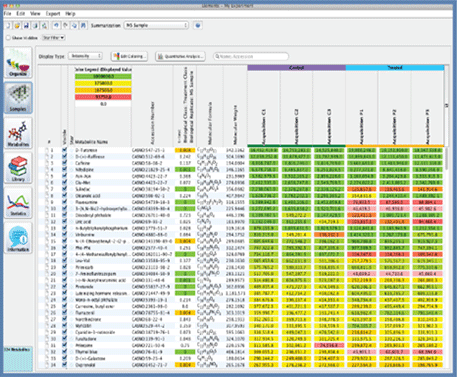
Task: Open the Metabolites sidebar view
Action: pos(18,133)
